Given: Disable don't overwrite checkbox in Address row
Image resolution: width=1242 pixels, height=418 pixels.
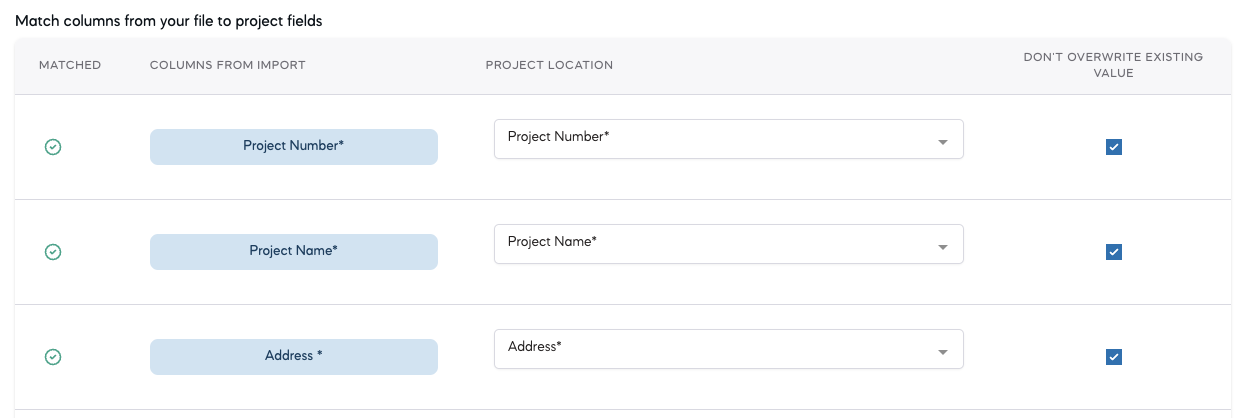Looking at the screenshot, I should coord(1113,357).
